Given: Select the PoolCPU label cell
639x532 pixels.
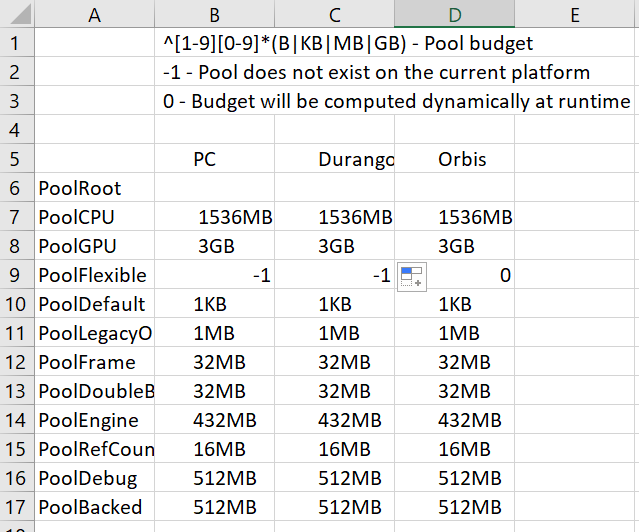Looking at the screenshot, I should [x=95, y=216].
